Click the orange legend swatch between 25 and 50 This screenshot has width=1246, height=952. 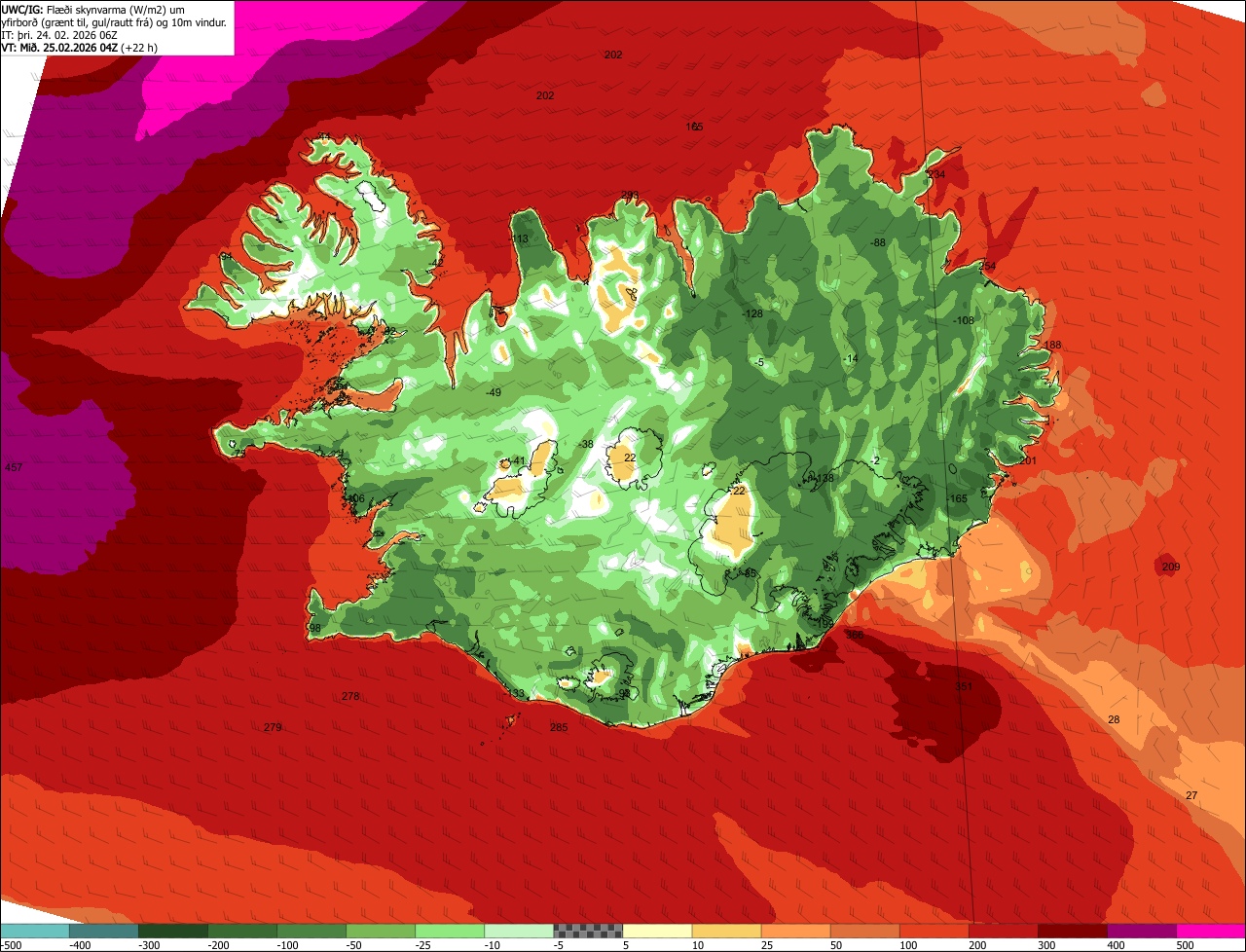(x=795, y=931)
